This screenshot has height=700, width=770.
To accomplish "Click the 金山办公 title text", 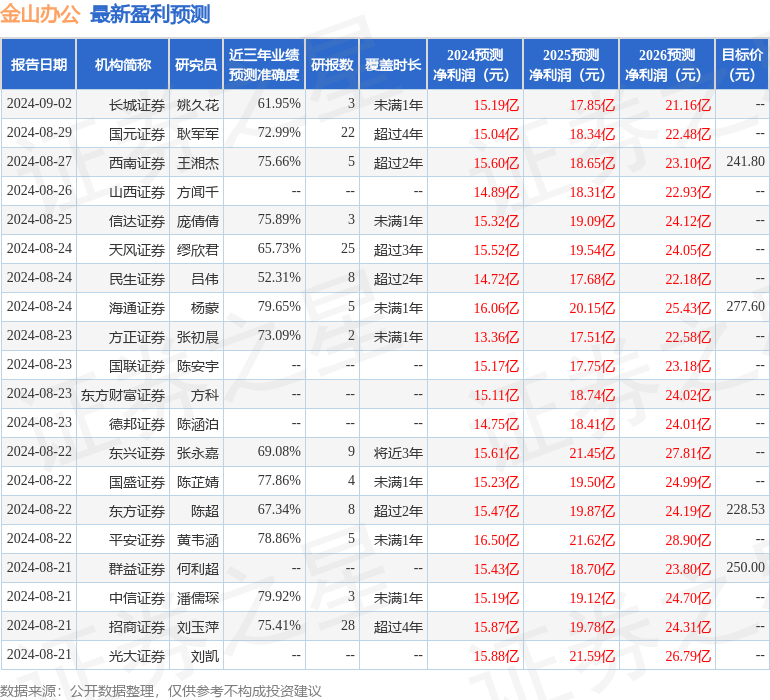I will [40, 14].
